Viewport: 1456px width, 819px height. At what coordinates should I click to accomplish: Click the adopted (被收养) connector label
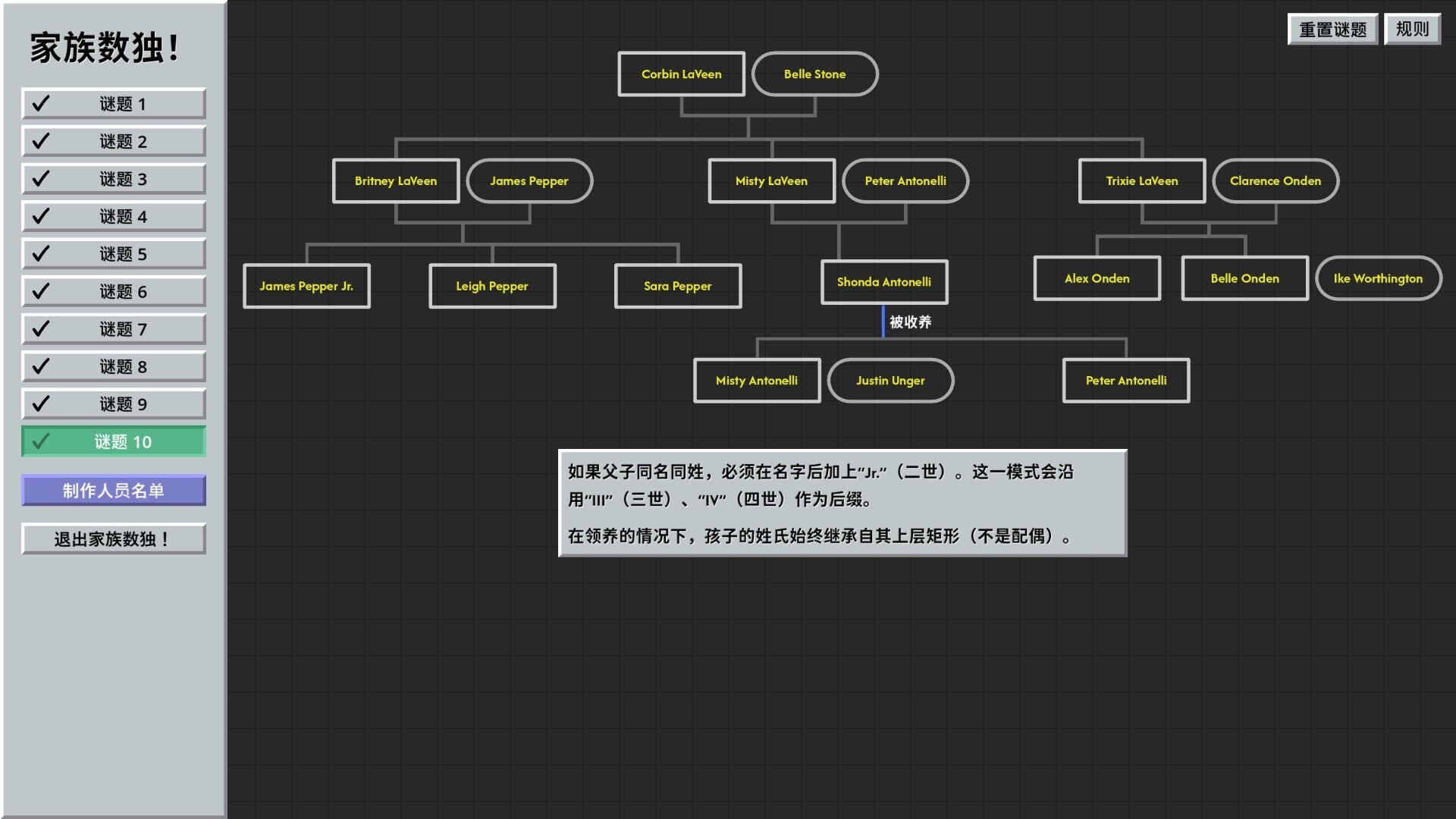tap(909, 322)
